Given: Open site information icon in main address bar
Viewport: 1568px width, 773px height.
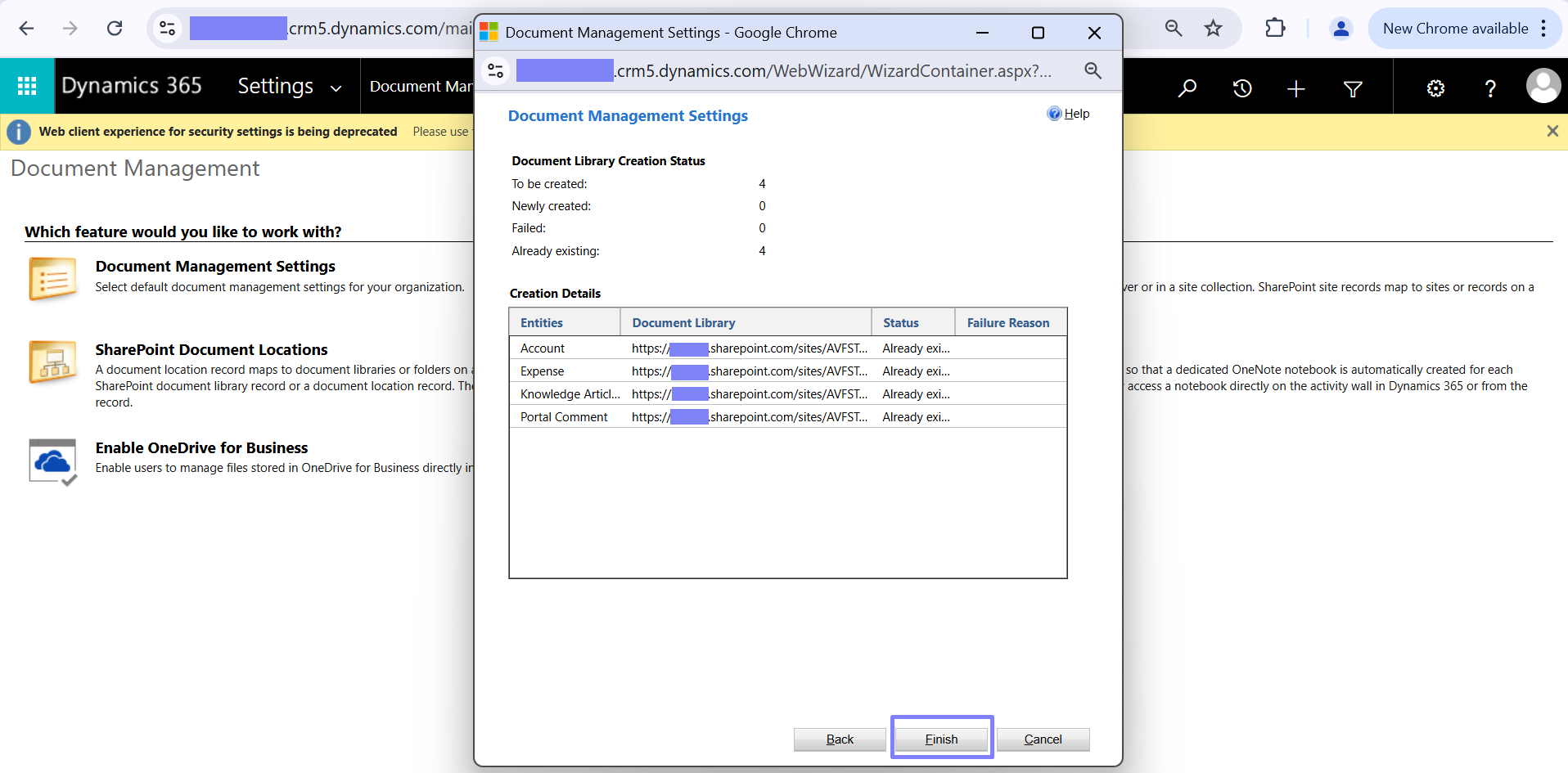Looking at the screenshot, I should pyautogui.click(x=167, y=29).
